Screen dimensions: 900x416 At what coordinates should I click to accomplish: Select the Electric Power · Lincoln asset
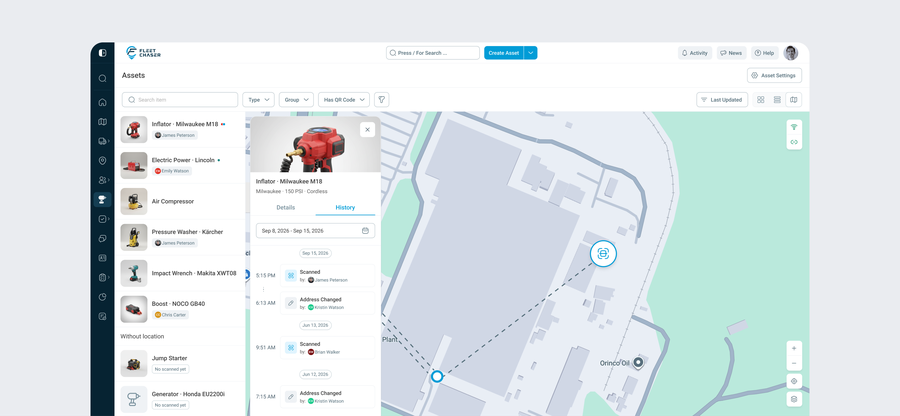(180, 165)
